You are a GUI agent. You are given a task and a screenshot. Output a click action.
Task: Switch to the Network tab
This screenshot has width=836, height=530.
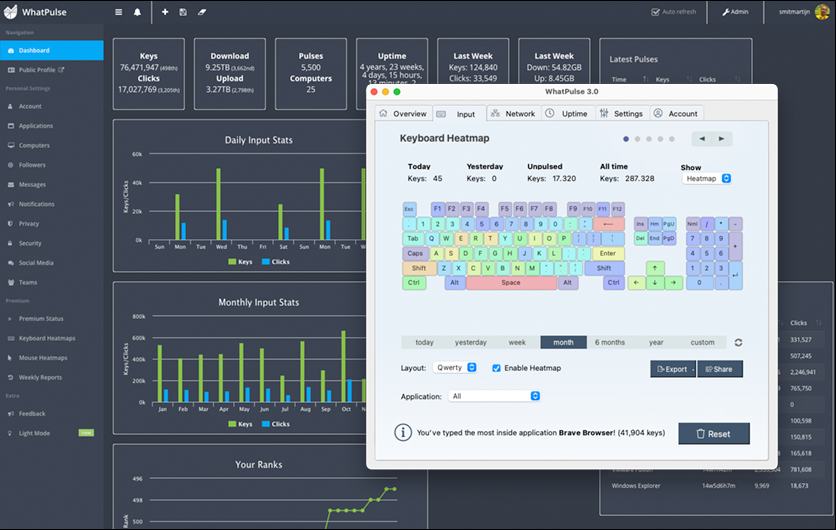click(x=513, y=114)
